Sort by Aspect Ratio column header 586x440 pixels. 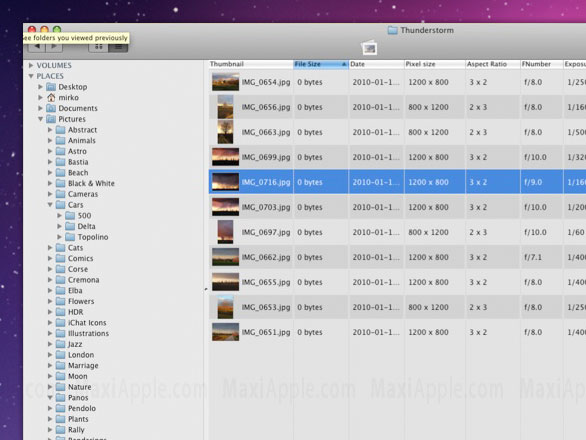tap(493, 64)
